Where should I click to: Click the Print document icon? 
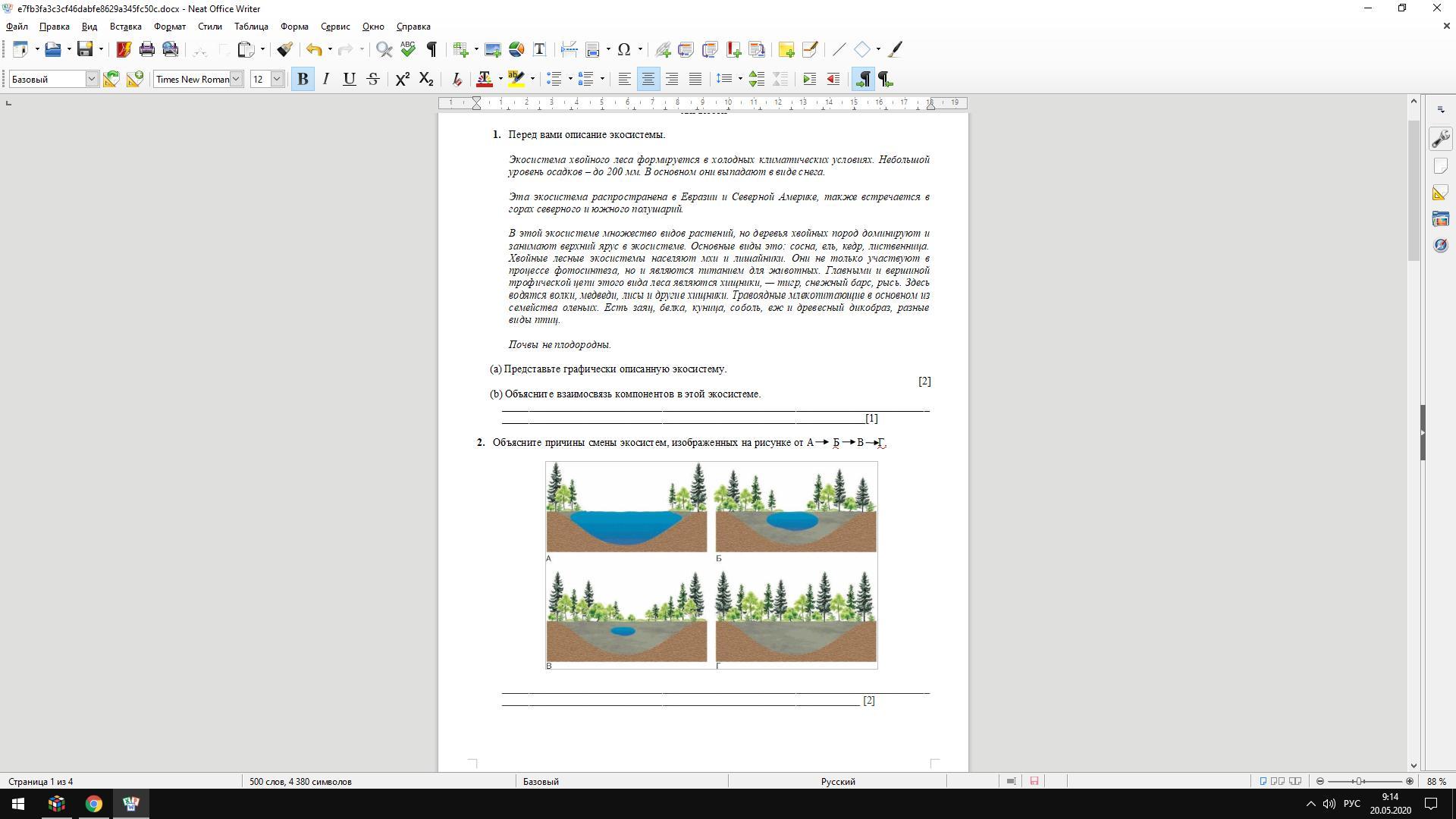pos(147,50)
